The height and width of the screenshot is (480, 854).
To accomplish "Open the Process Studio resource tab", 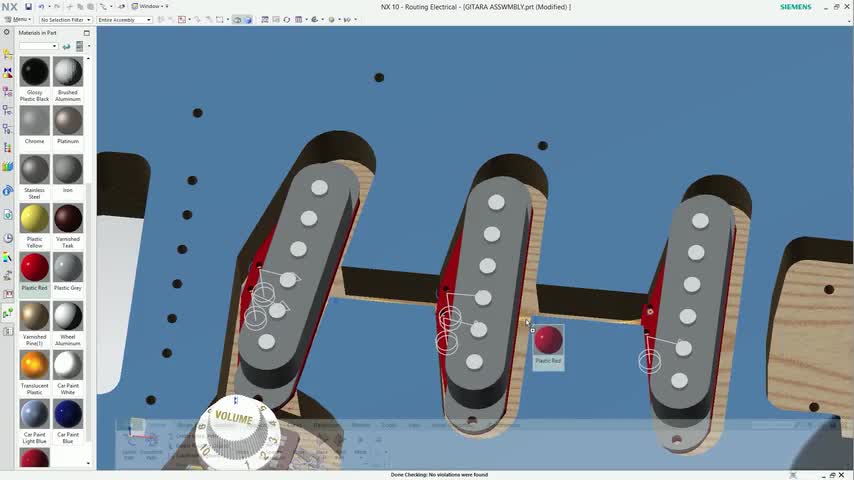I will [8, 276].
